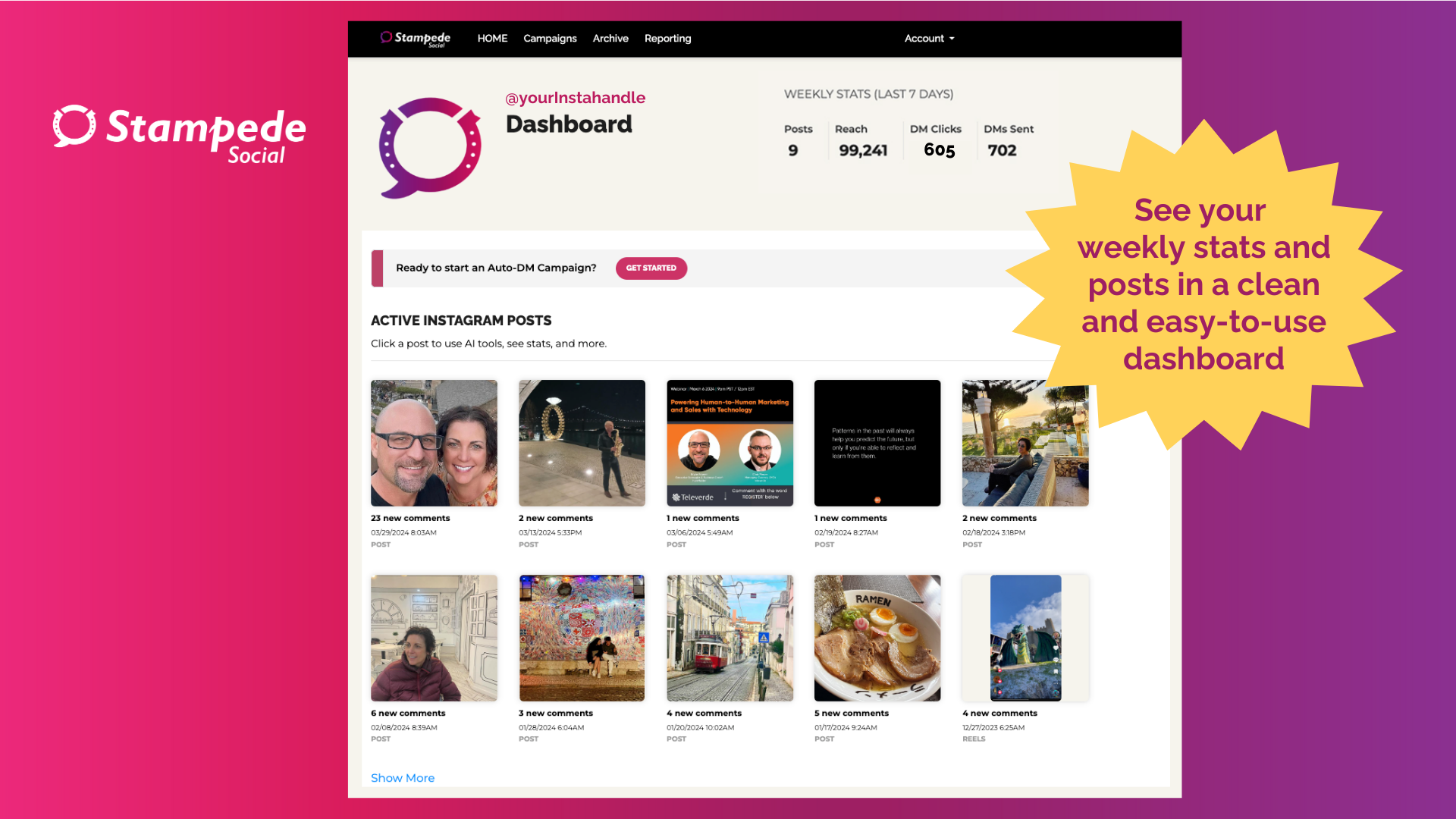Open the couple selfie post with 23 comments
Image resolution: width=1456 pixels, height=819 pixels.
pos(434,443)
